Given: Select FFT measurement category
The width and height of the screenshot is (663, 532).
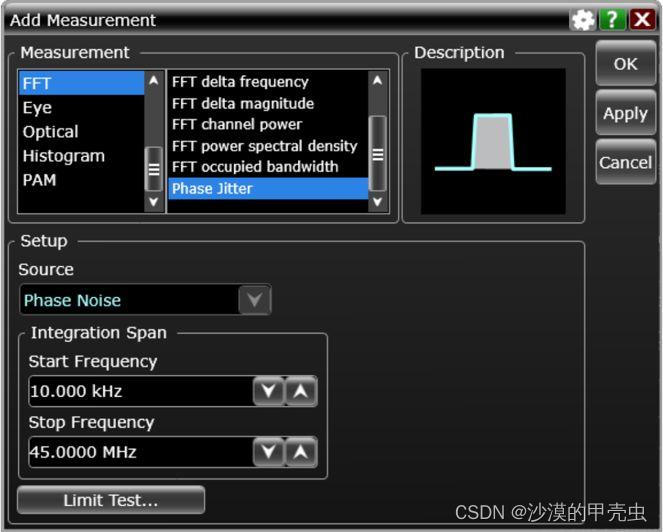Looking at the screenshot, I should click(81, 83).
